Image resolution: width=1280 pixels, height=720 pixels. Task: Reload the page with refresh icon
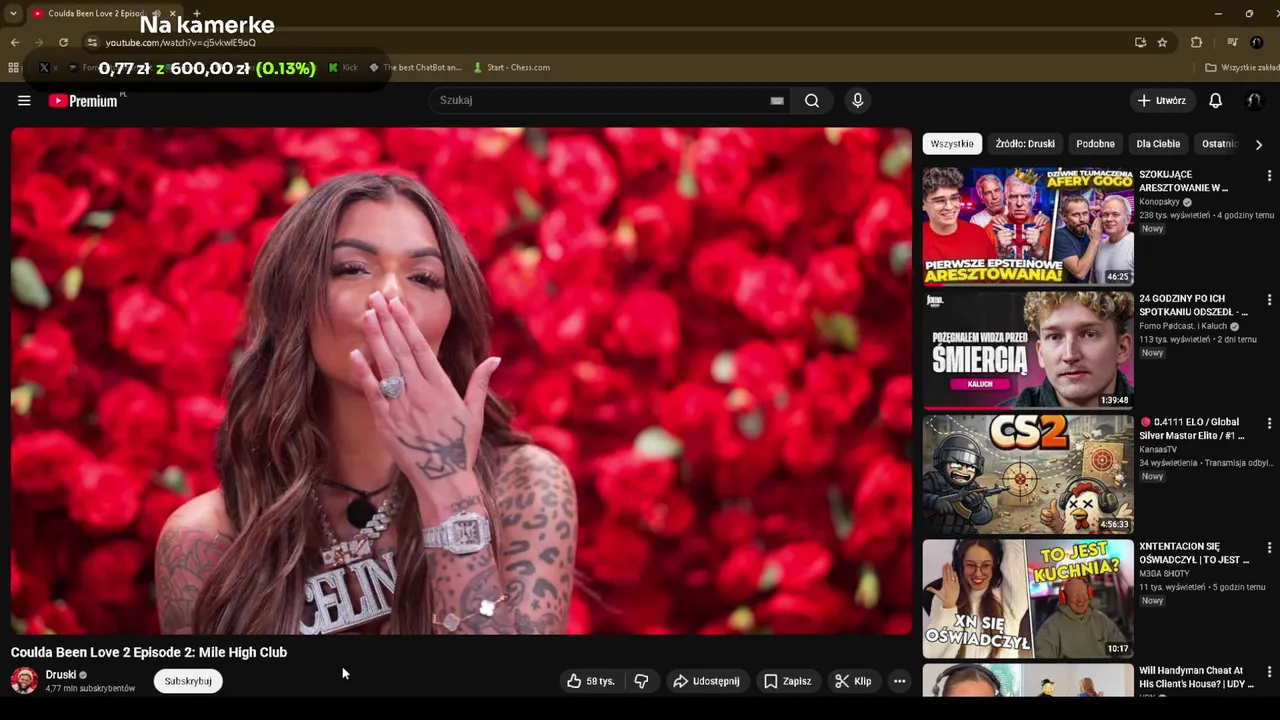tap(63, 42)
